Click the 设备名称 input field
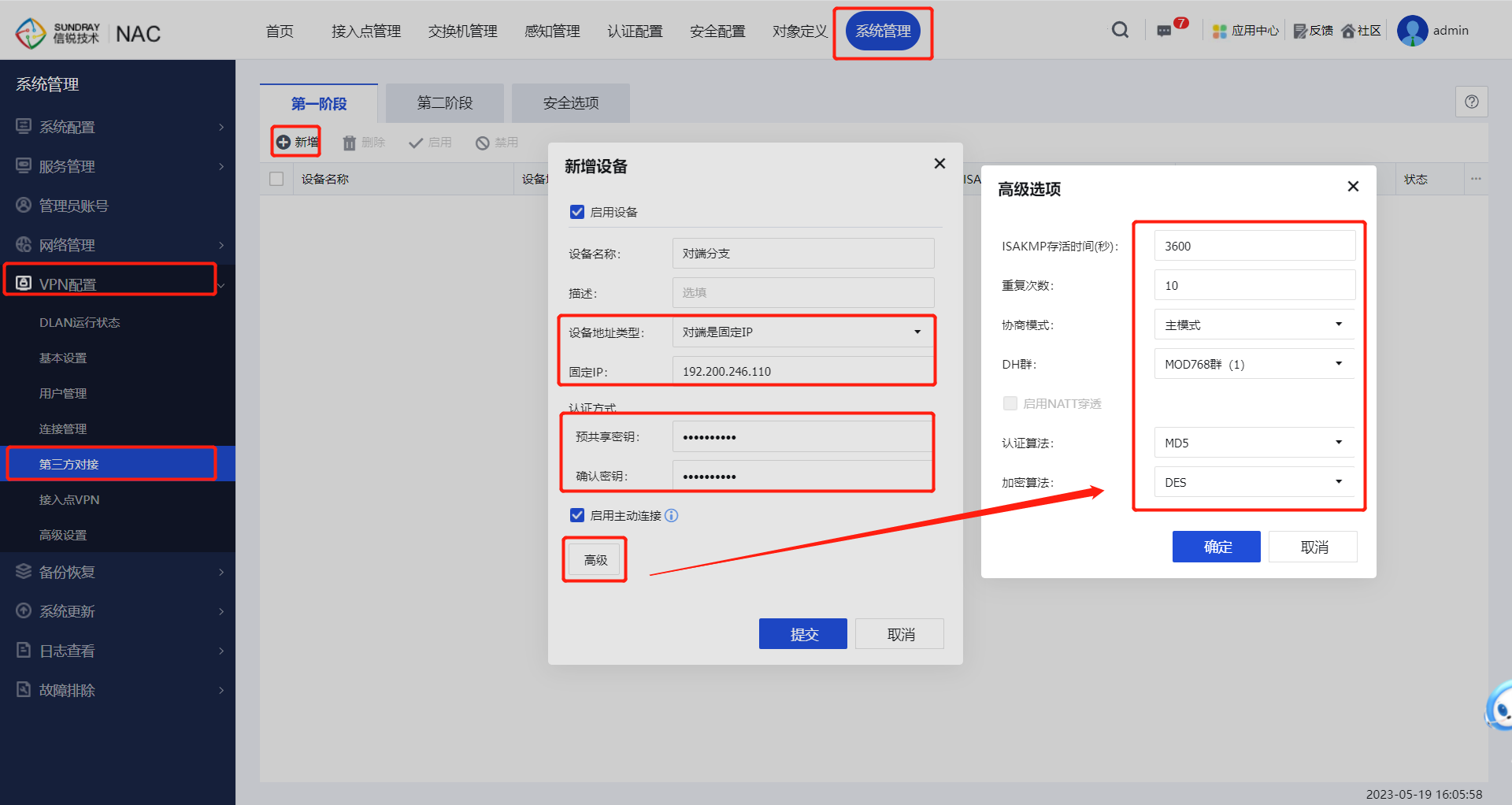The height and width of the screenshot is (805, 1512). (x=803, y=254)
